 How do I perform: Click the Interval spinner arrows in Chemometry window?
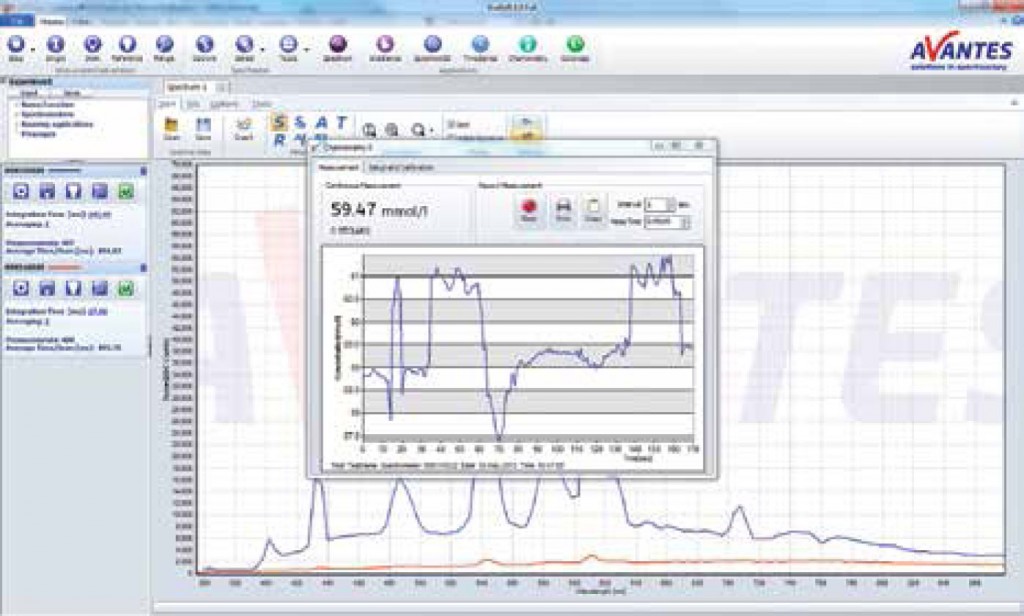pyautogui.click(x=671, y=205)
